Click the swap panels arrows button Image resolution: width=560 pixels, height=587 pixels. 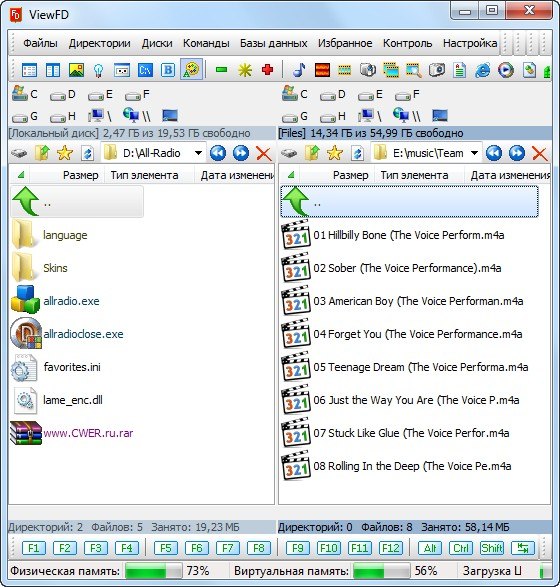click(523, 548)
